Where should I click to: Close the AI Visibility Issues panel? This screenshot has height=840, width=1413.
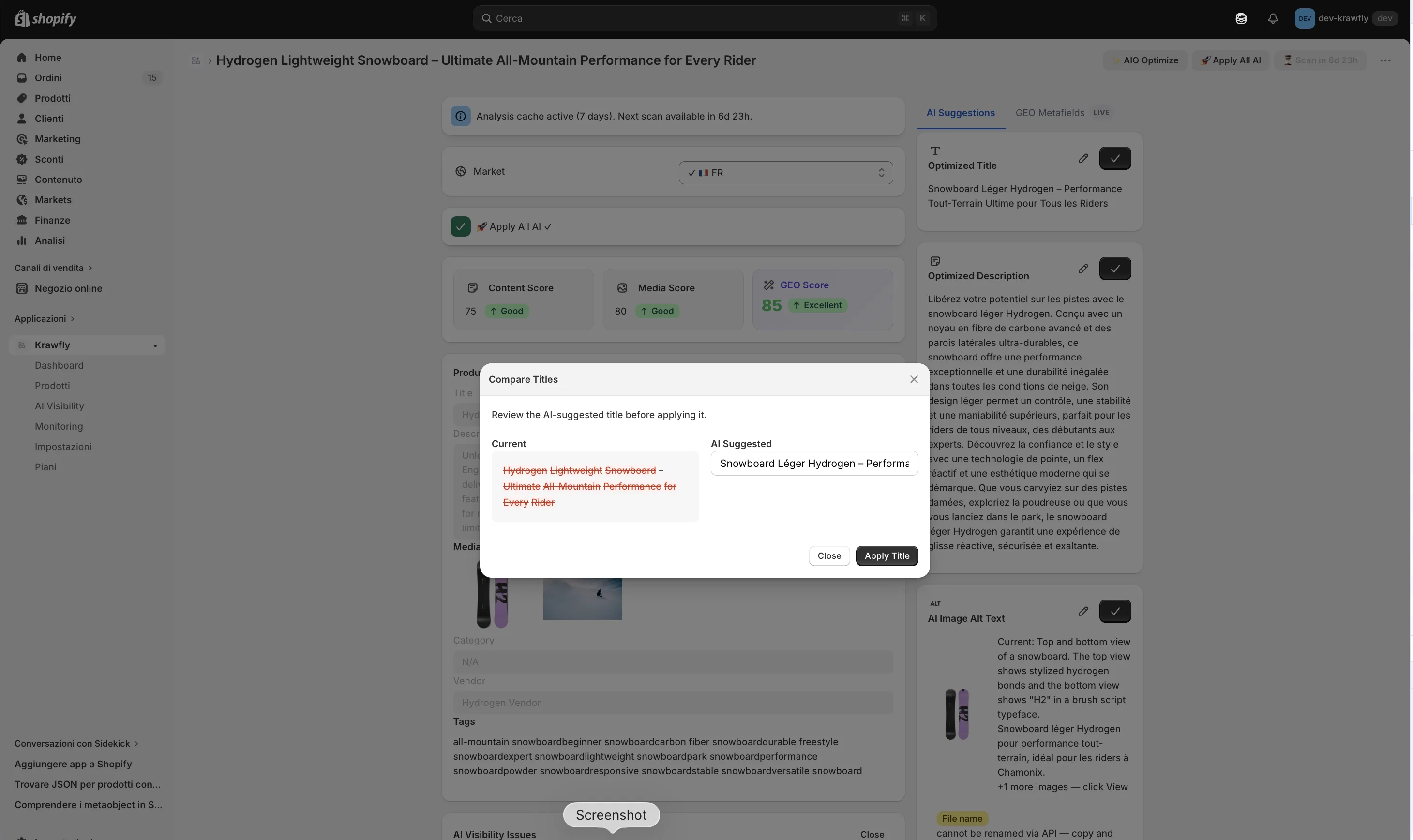(x=872, y=834)
